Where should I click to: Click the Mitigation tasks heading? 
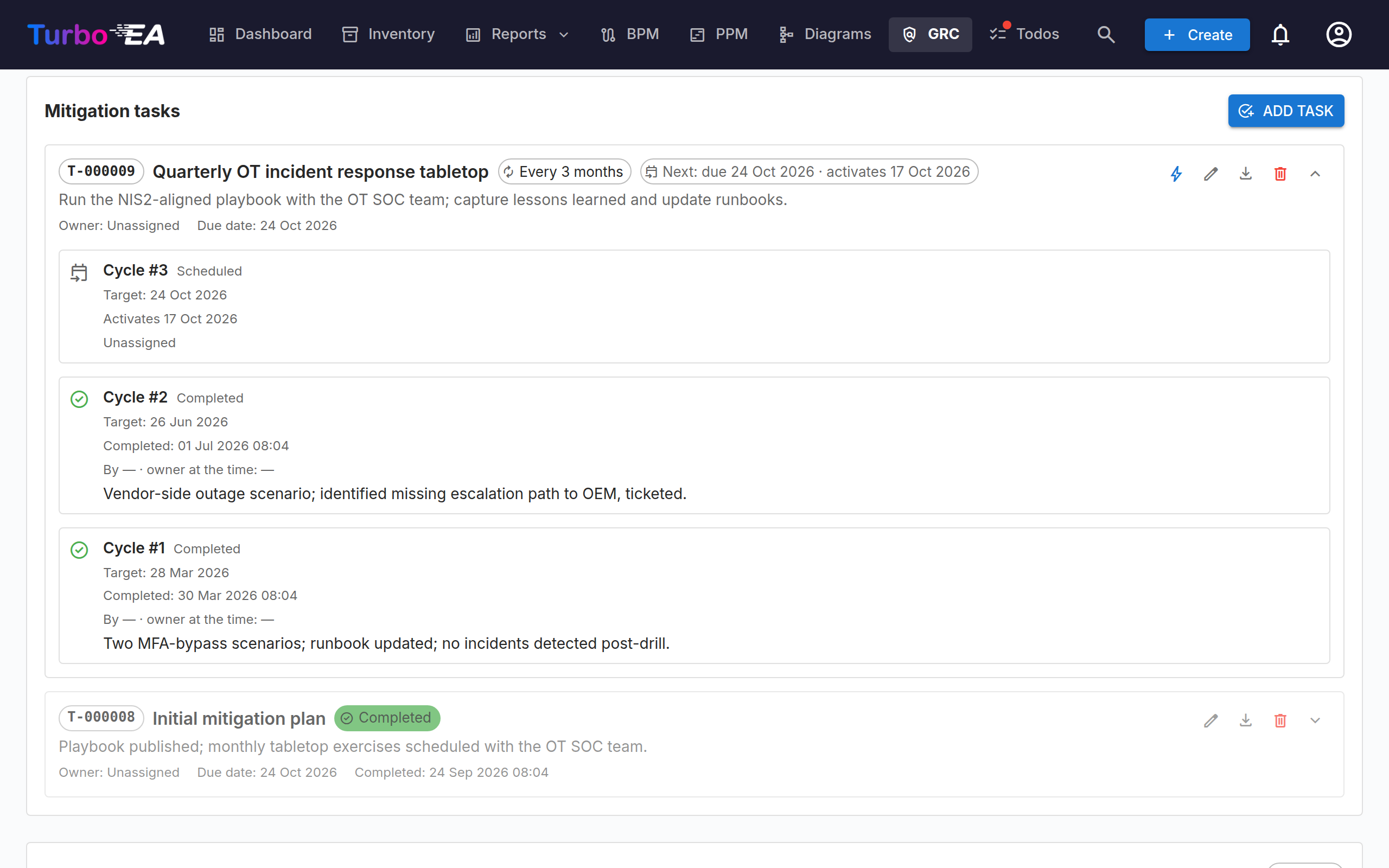tap(112, 111)
